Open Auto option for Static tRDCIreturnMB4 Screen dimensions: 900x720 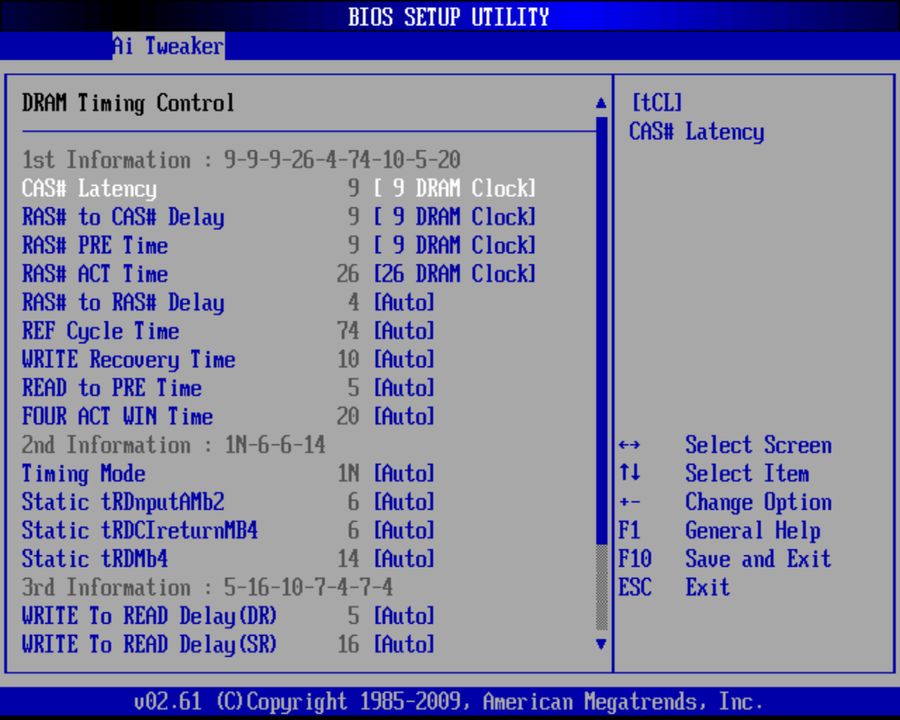pyautogui.click(x=404, y=531)
